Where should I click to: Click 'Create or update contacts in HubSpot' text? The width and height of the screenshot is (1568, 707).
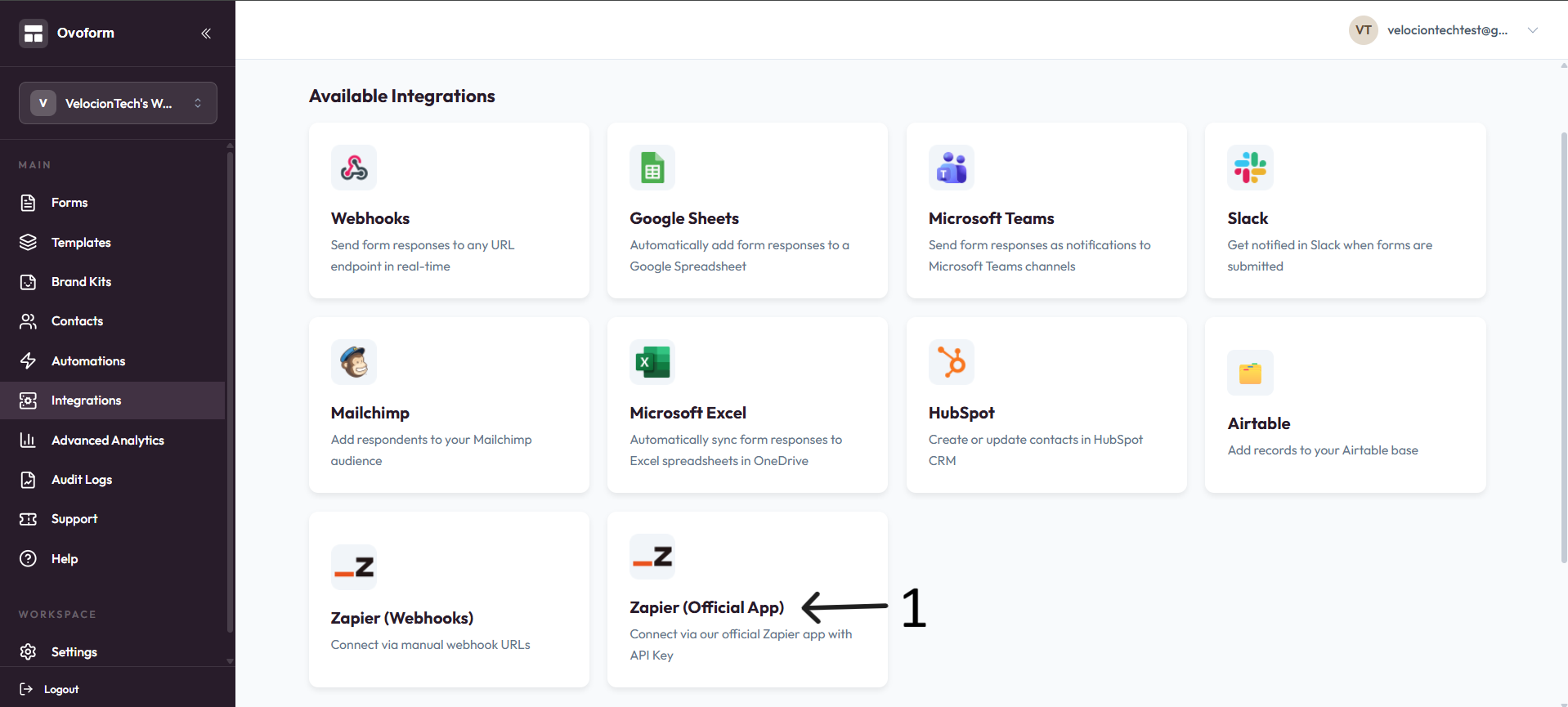tap(1036, 450)
